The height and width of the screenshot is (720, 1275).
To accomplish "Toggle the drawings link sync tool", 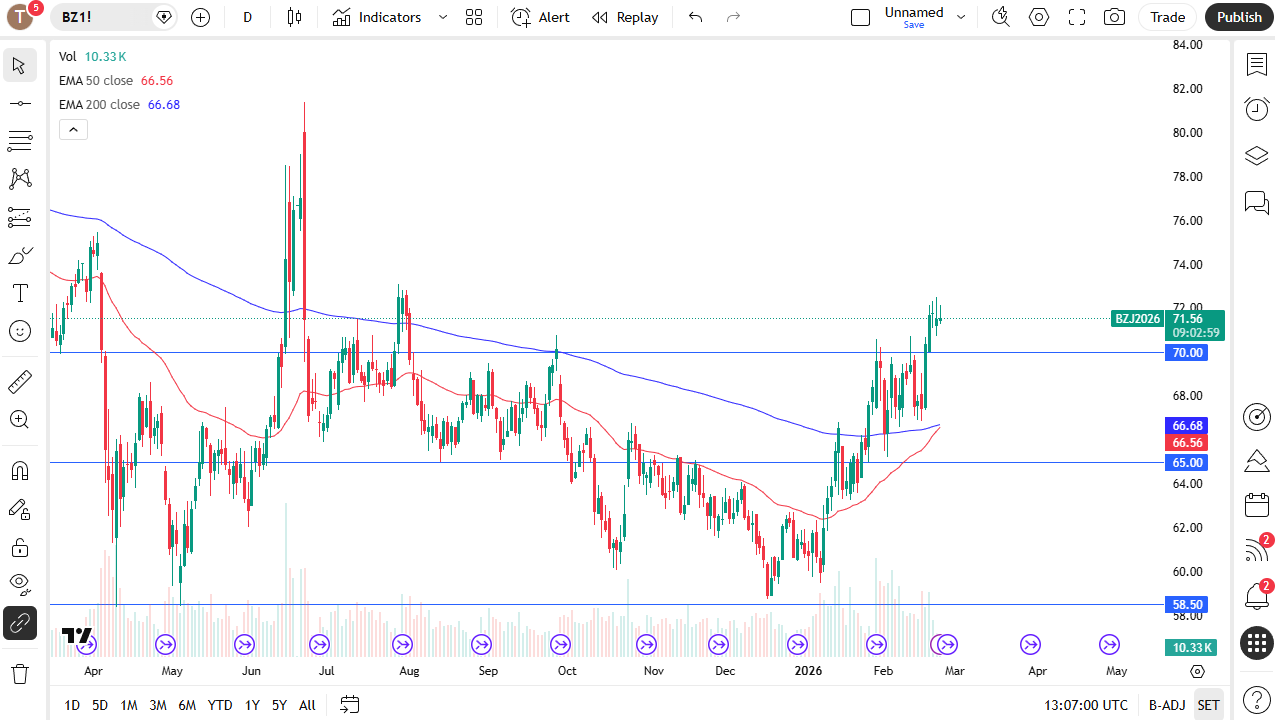I will pyautogui.click(x=19, y=623).
